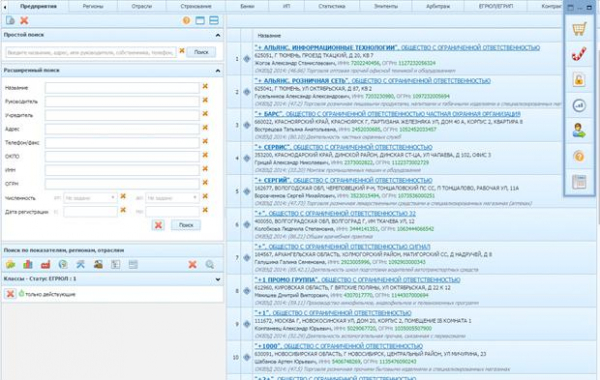Switch to the Арбитраж tab
The height and width of the screenshot is (380, 600).
click(x=438, y=6)
